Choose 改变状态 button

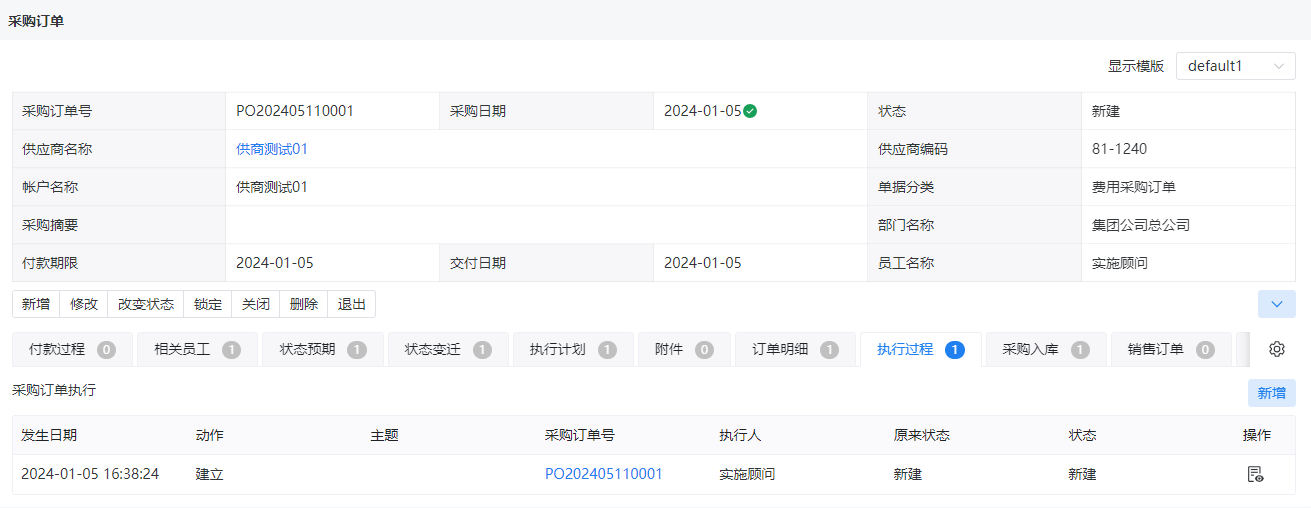click(146, 304)
